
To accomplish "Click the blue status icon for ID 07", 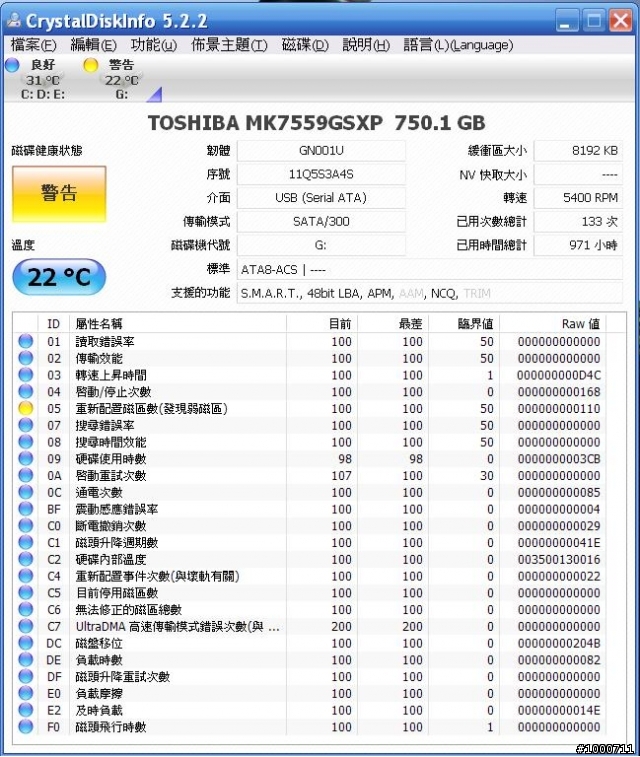I will pos(26,425).
